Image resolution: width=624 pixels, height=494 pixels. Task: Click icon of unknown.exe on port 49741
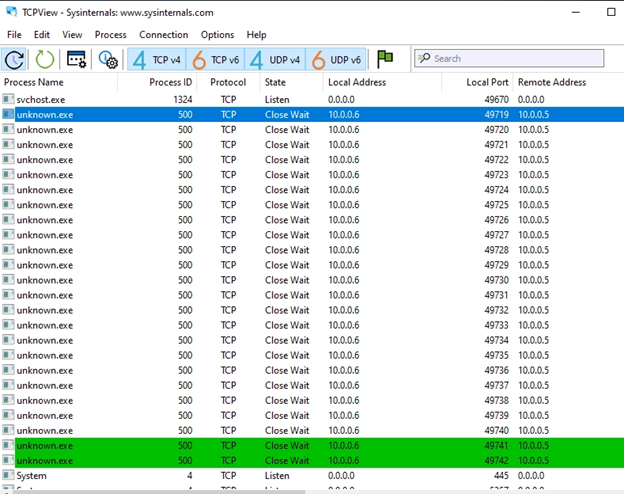pyautogui.click(x=8, y=445)
